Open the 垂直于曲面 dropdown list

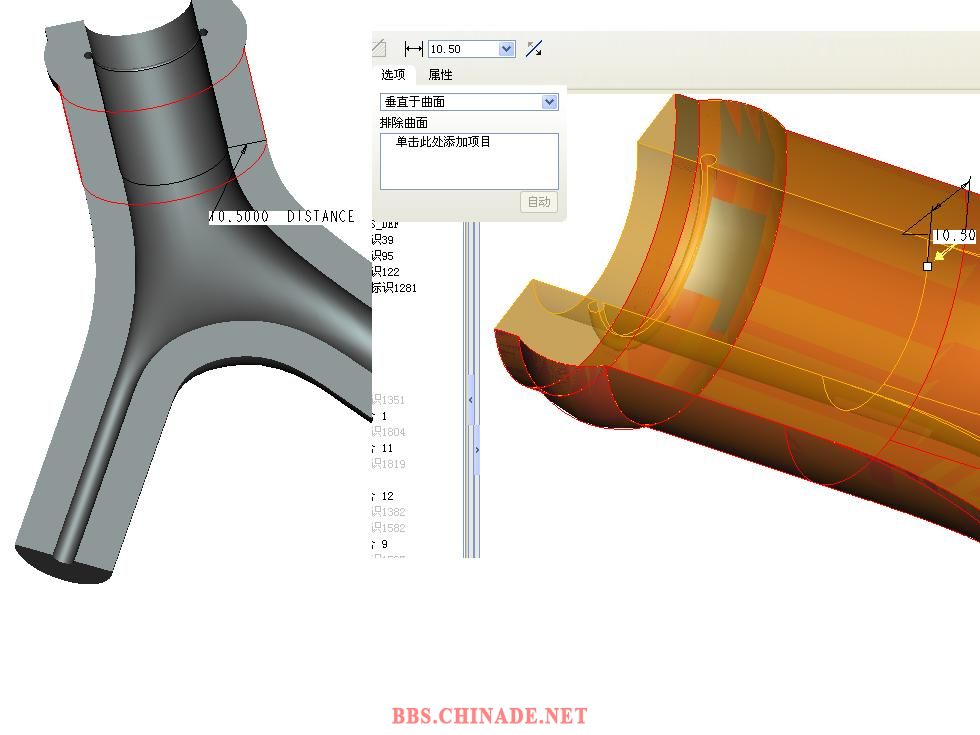point(549,102)
